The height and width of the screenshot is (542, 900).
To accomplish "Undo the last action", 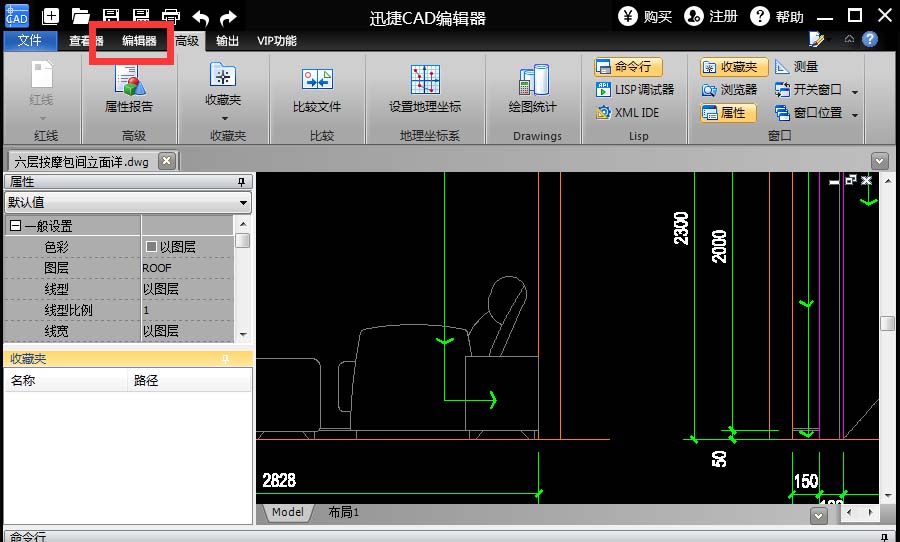I will (x=200, y=17).
